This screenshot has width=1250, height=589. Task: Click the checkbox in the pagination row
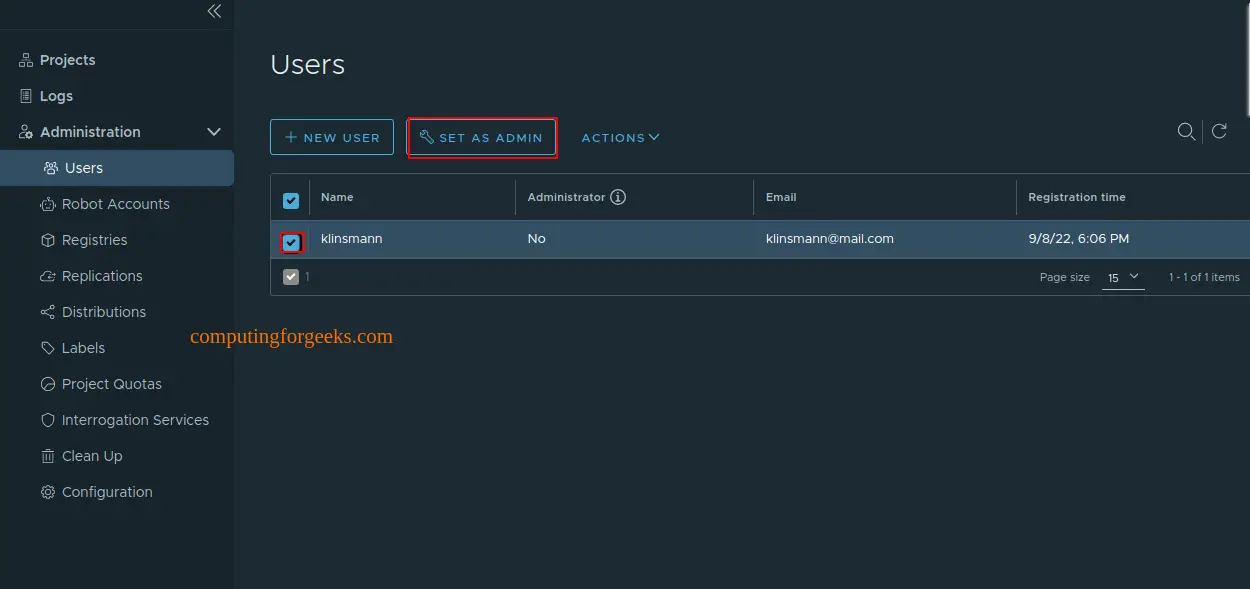point(291,276)
